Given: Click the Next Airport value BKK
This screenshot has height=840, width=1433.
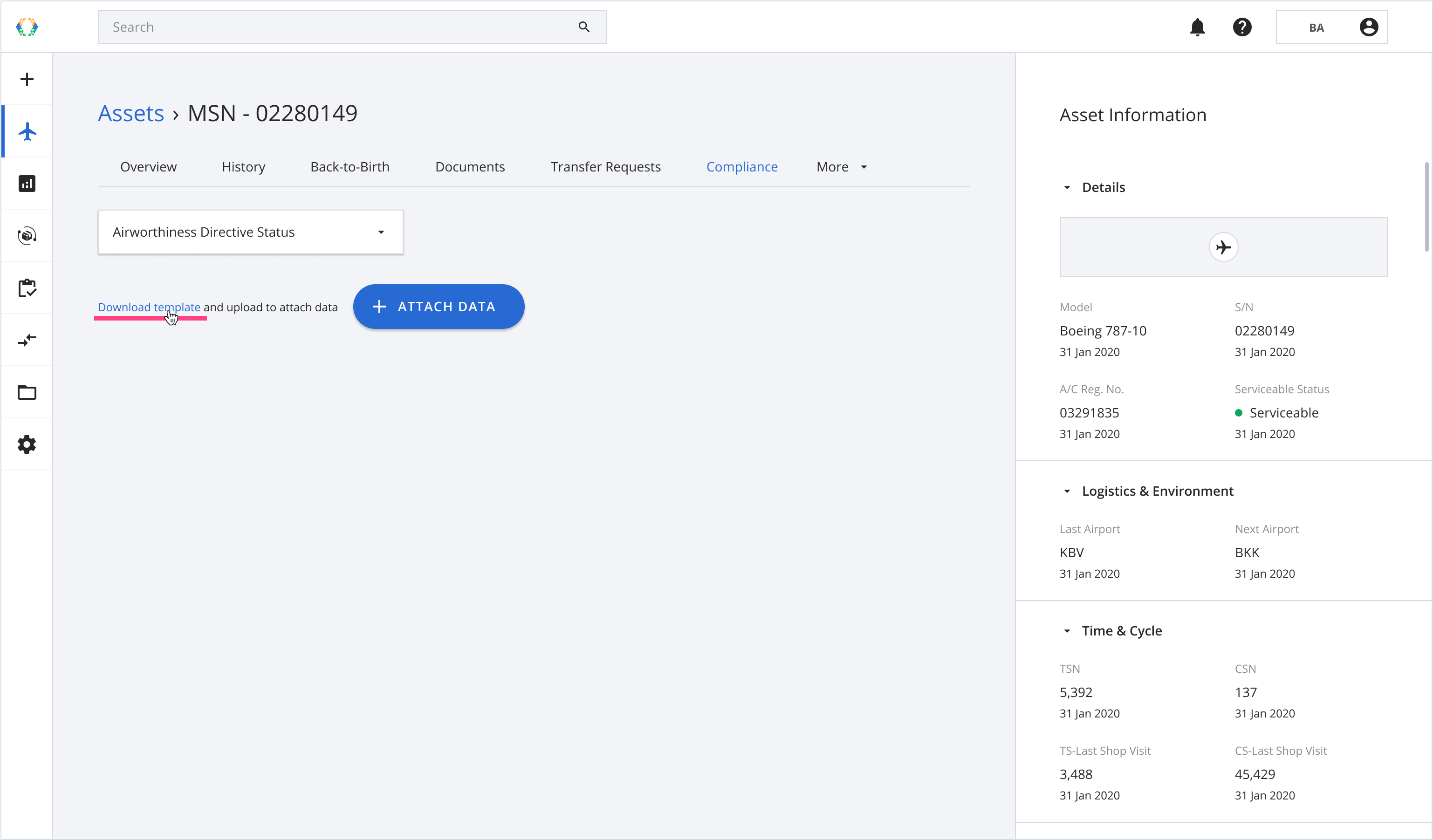Looking at the screenshot, I should [1247, 553].
